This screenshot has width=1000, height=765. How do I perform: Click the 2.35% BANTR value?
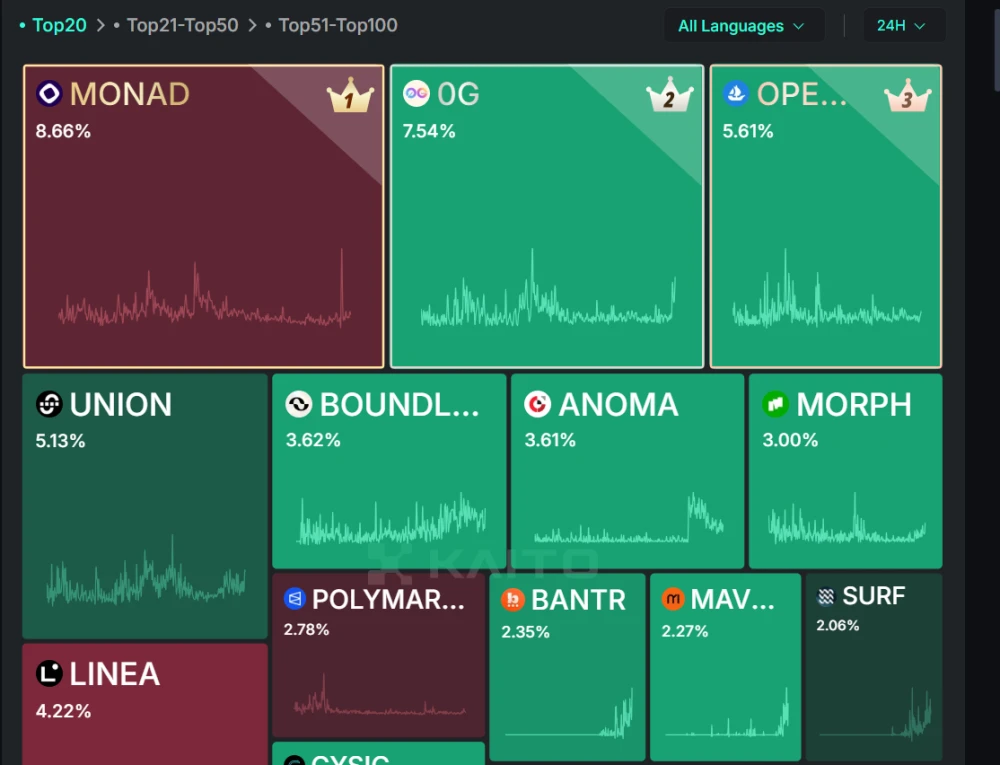coord(526,632)
